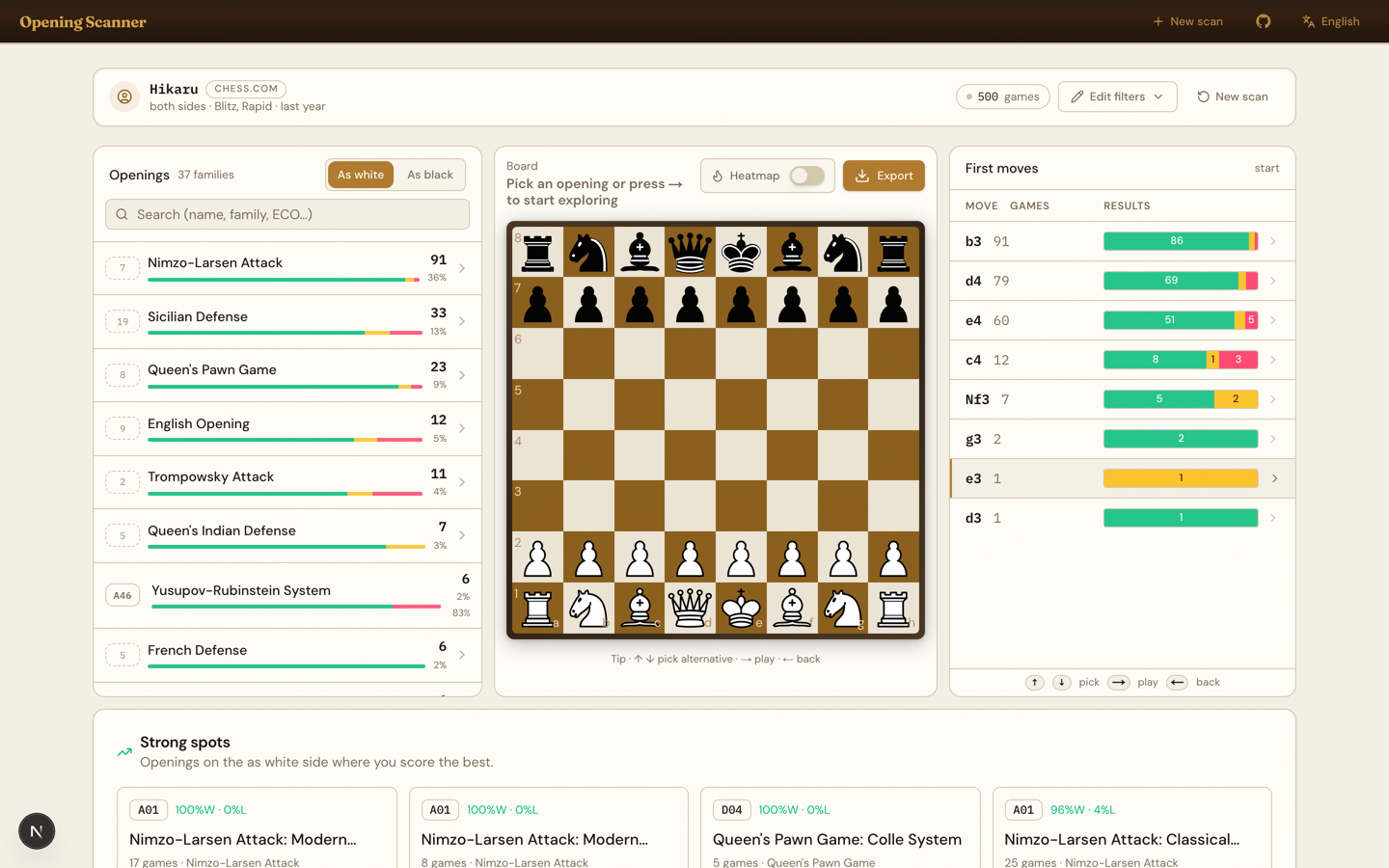
Task: Click the black rook on a8
Action: [537, 252]
